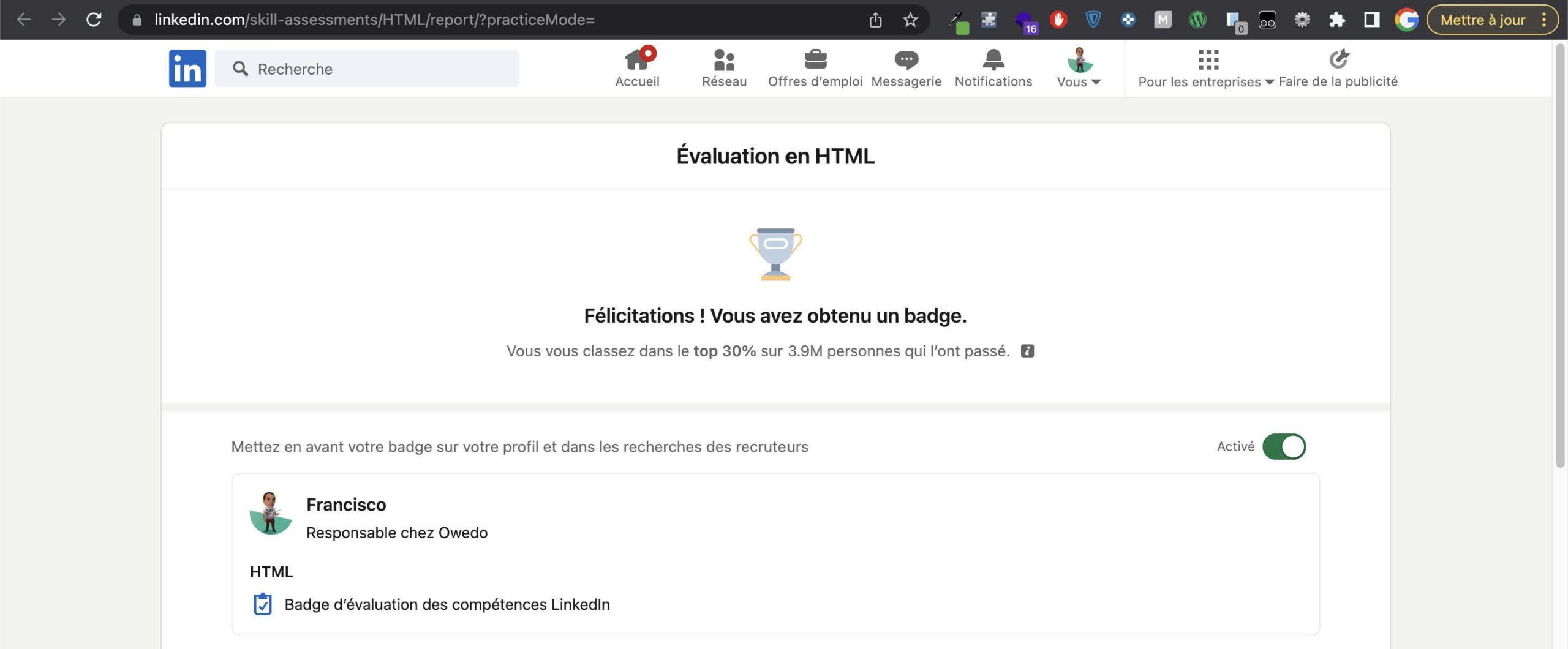Image resolution: width=1568 pixels, height=649 pixels.
Task: Disable the Activé badge toggle
Action: pyautogui.click(x=1284, y=446)
